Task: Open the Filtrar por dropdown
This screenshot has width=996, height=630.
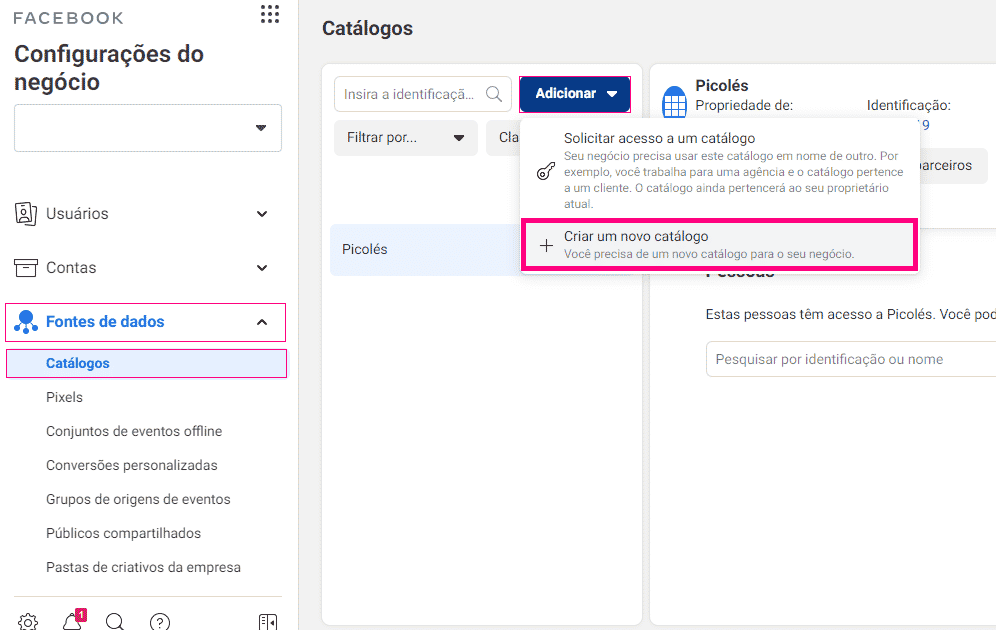Action: tap(405, 138)
